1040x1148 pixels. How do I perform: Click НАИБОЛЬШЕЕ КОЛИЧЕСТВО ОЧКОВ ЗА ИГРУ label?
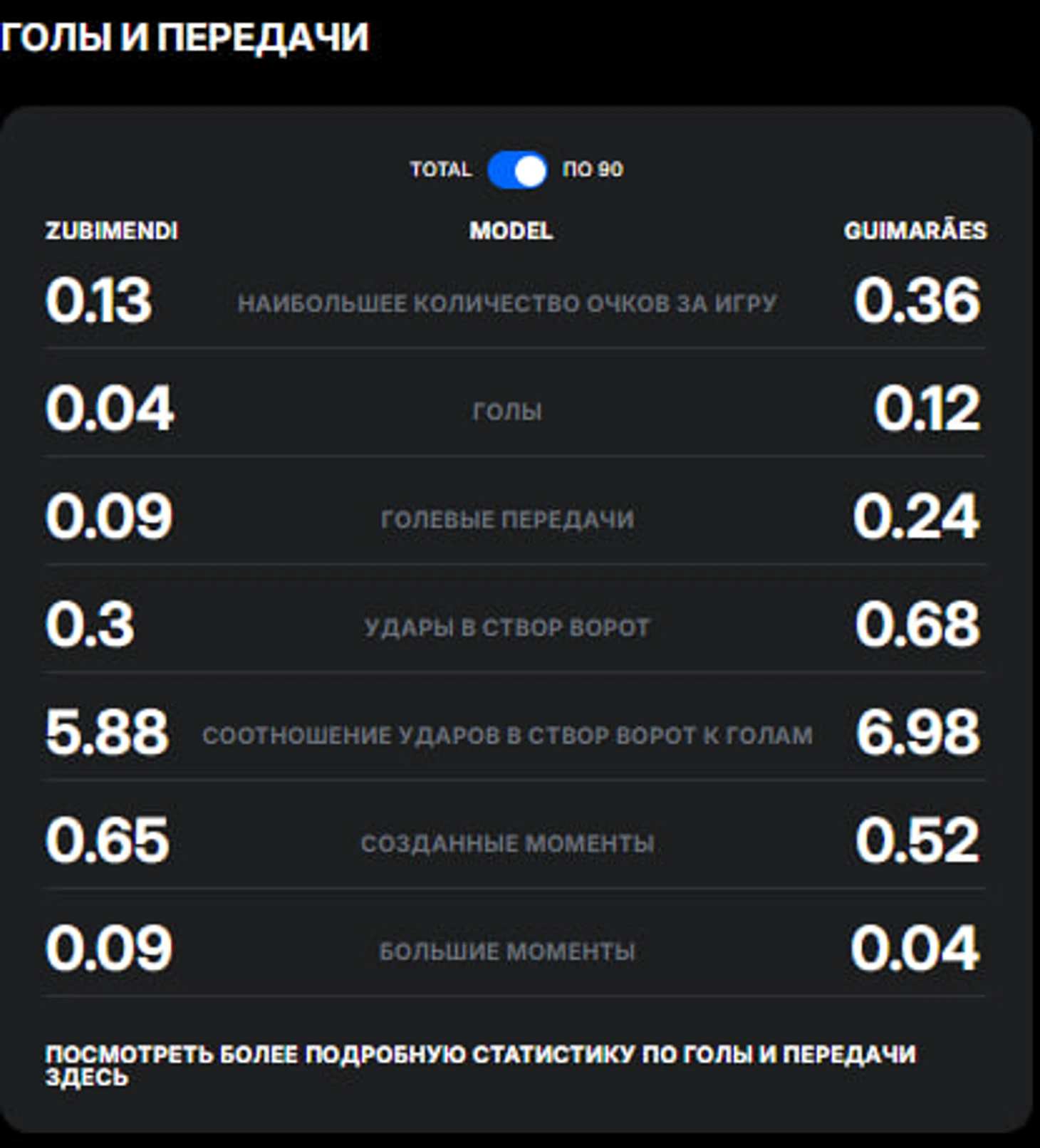[x=507, y=304]
